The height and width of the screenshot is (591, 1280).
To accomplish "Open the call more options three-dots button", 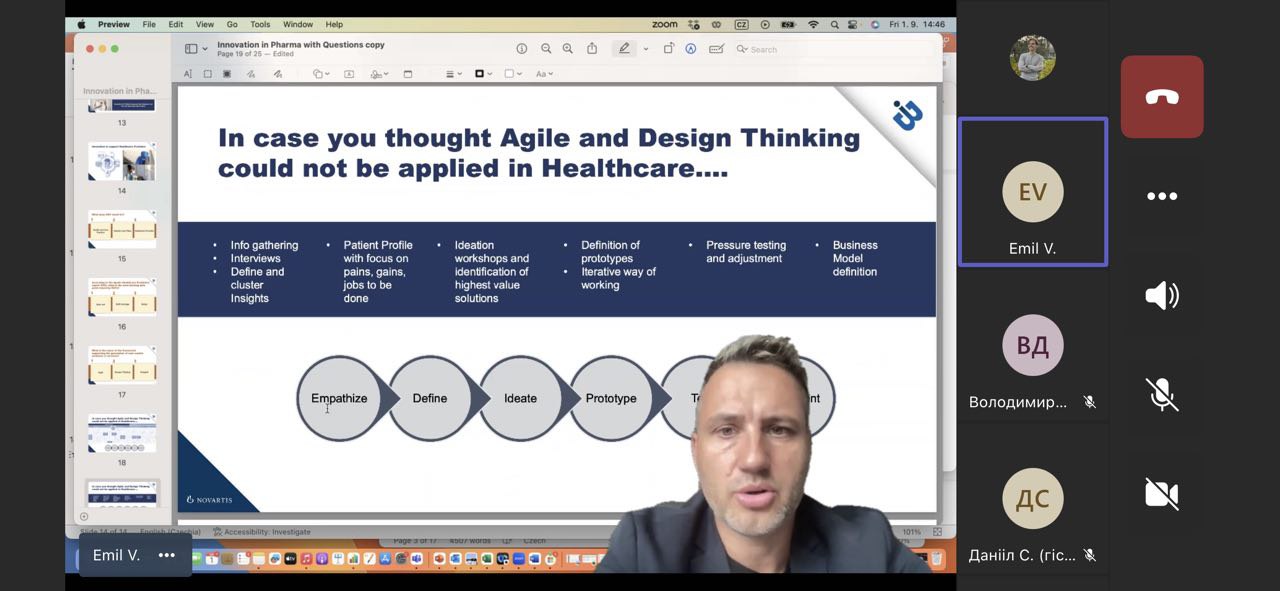I will click(x=1162, y=196).
